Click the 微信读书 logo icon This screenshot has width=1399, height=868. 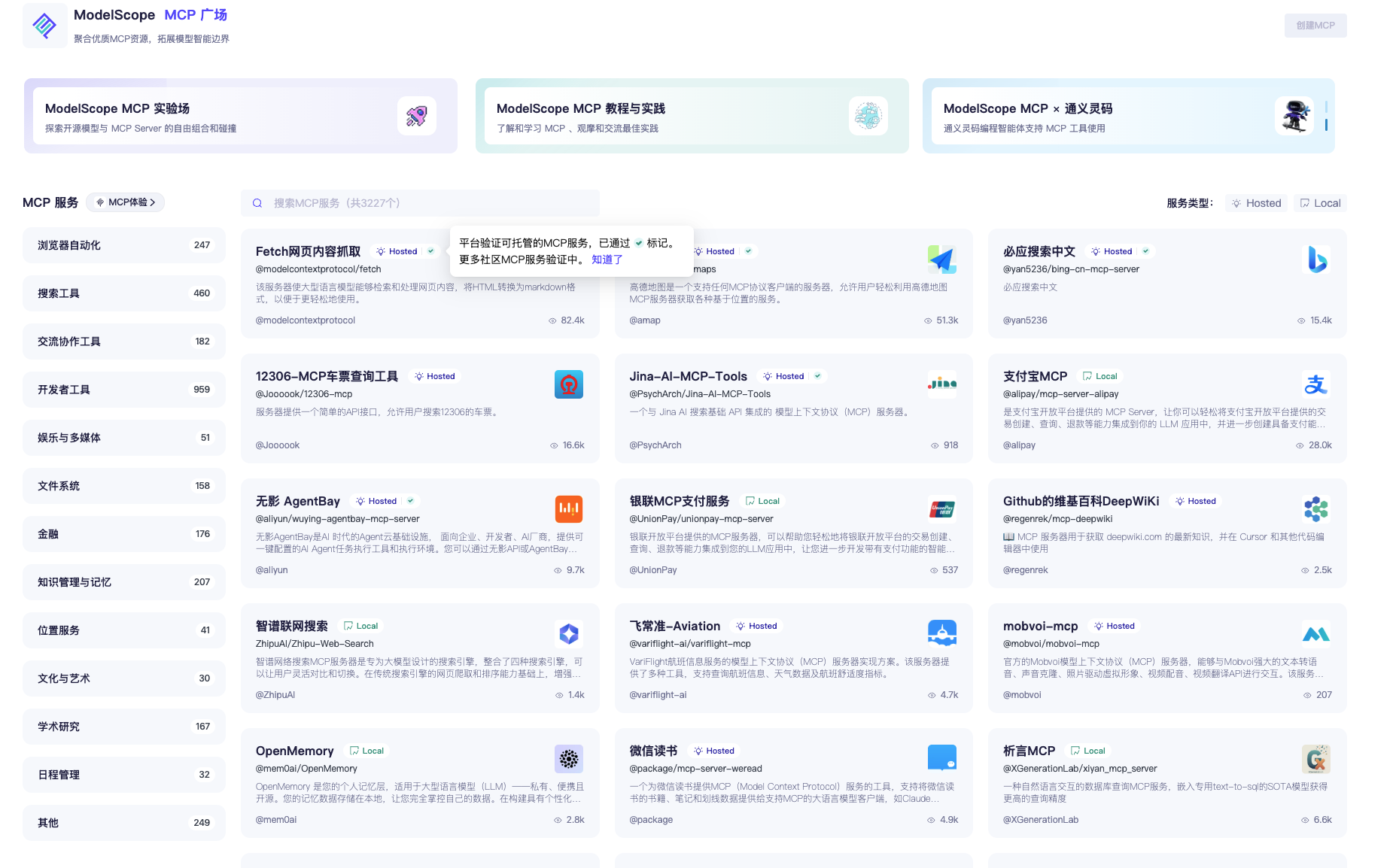(942, 759)
